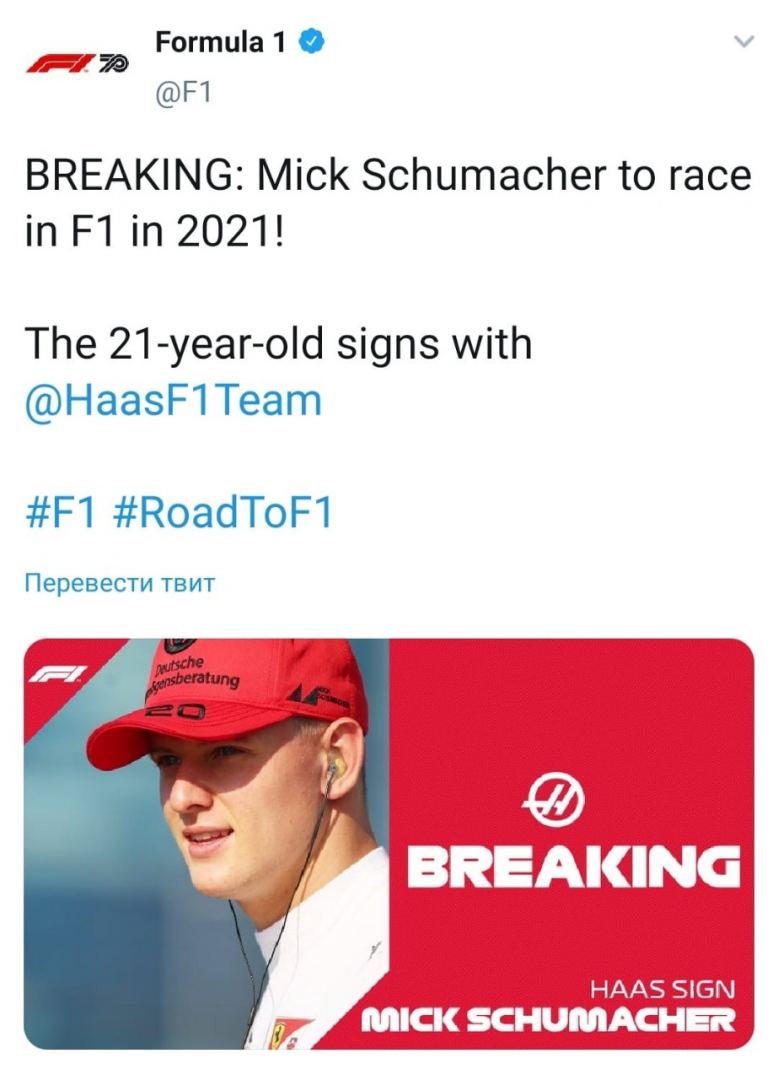Open the #RoadToF1 hashtag
This screenshot has width=778, height=1080.
(222, 513)
